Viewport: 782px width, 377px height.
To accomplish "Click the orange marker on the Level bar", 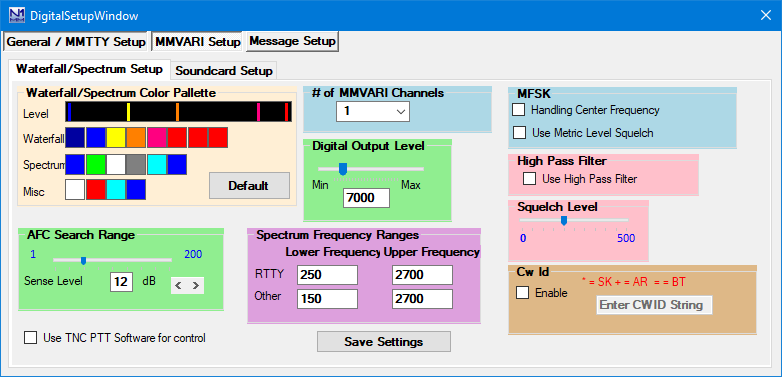I will click(178, 112).
